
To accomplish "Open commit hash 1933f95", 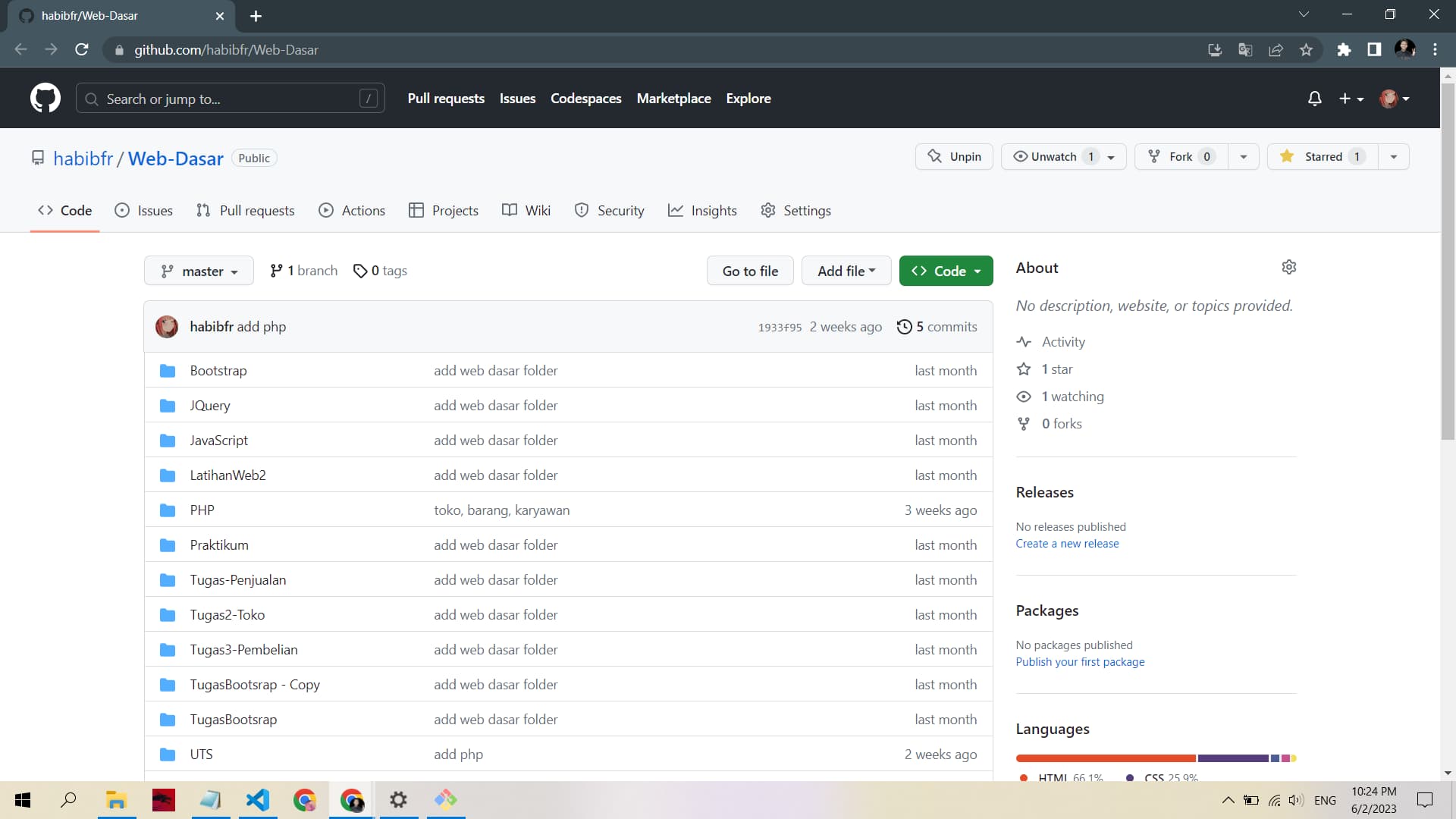I will (780, 328).
